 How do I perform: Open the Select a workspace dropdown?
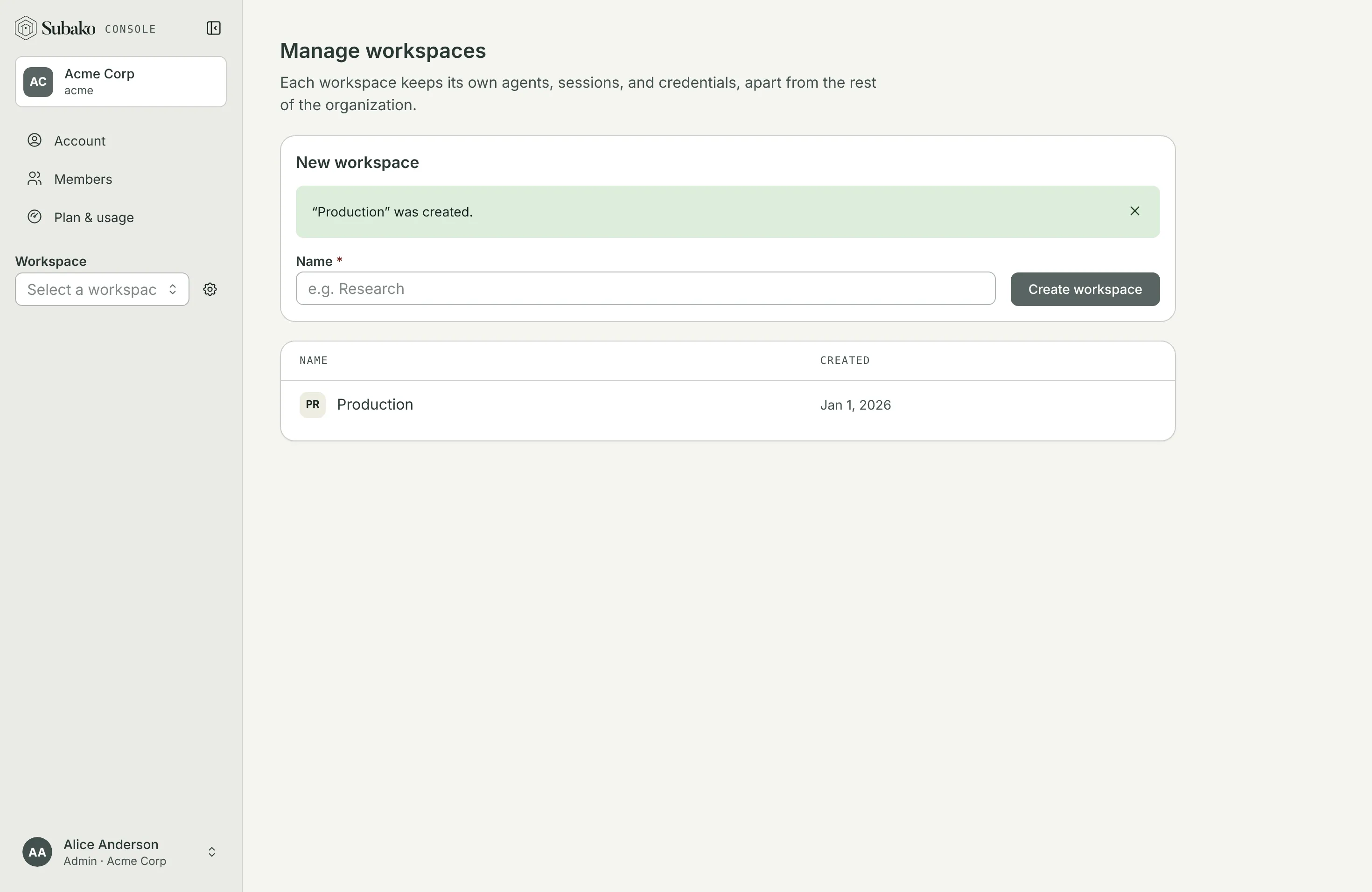(x=102, y=289)
